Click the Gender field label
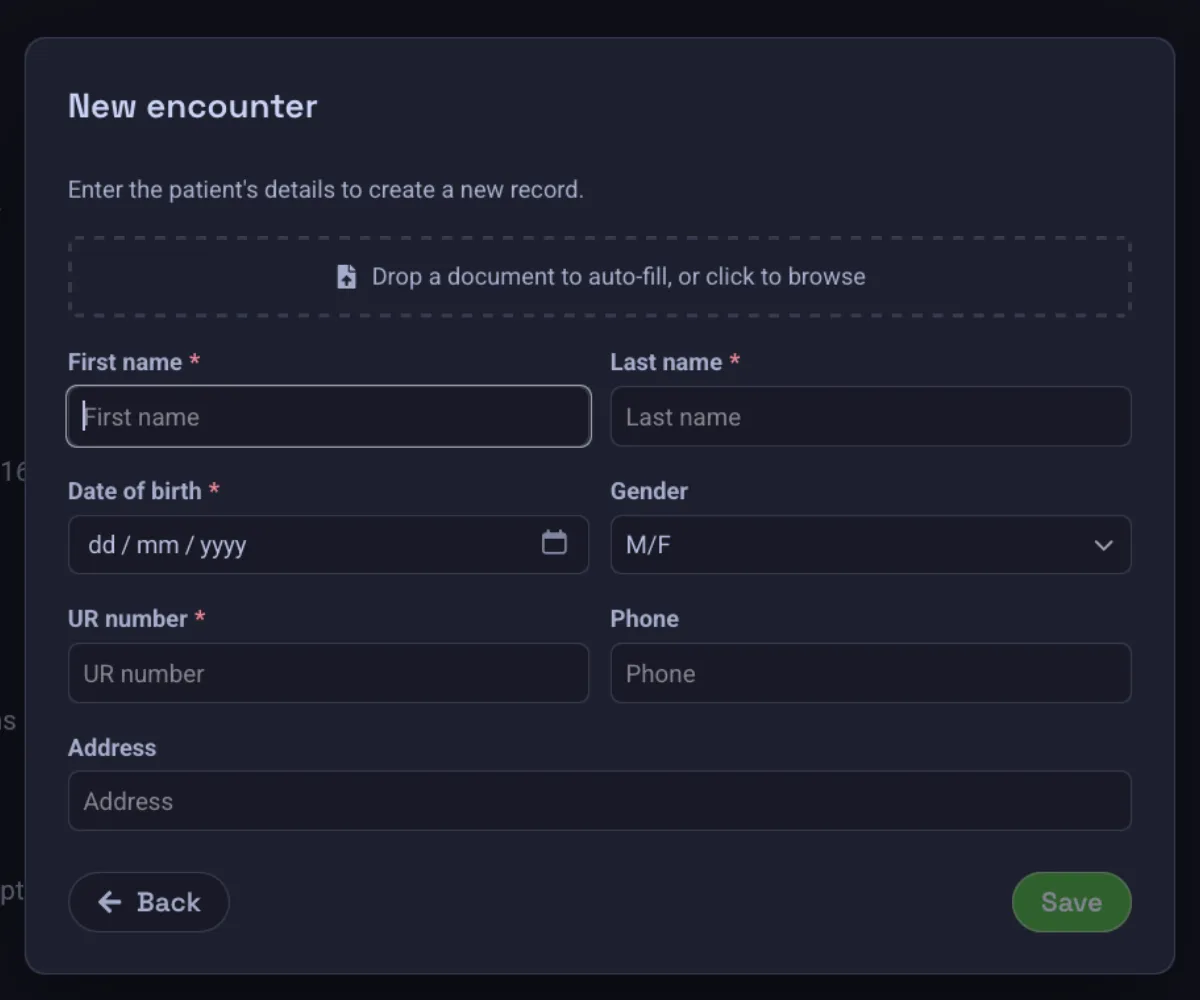 click(649, 491)
